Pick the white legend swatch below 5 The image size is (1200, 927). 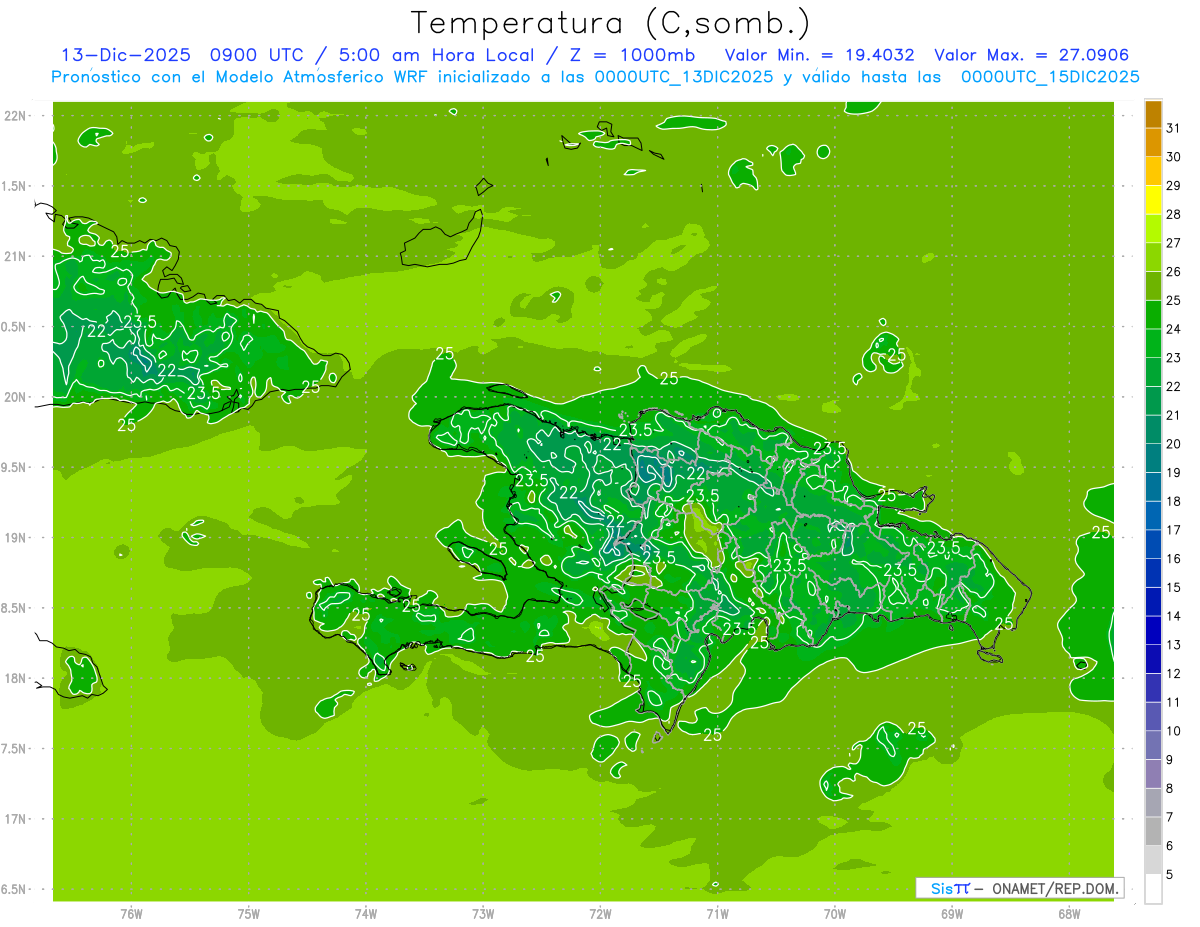pyautogui.click(x=1153, y=889)
